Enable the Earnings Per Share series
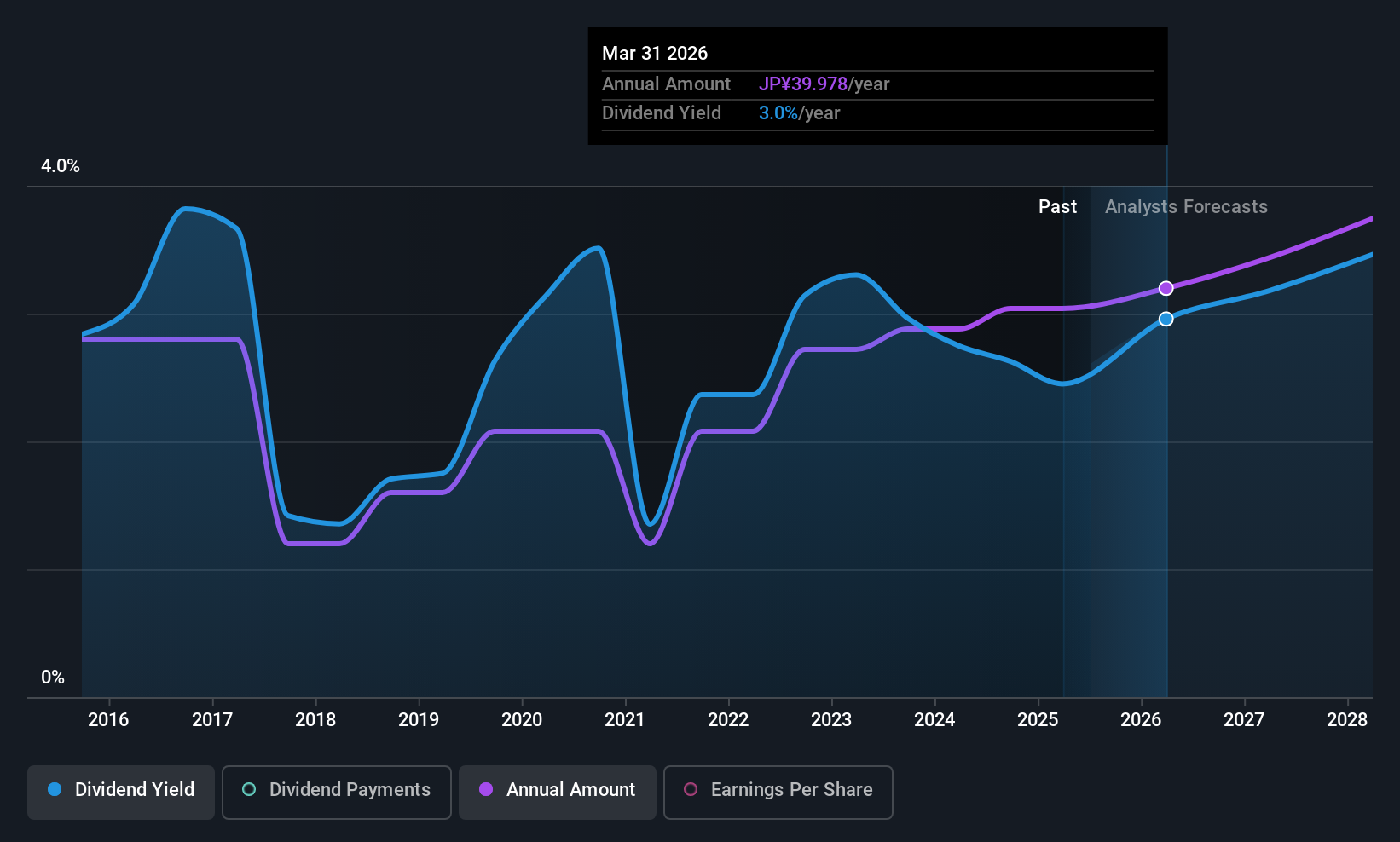1400x842 pixels. tap(778, 792)
